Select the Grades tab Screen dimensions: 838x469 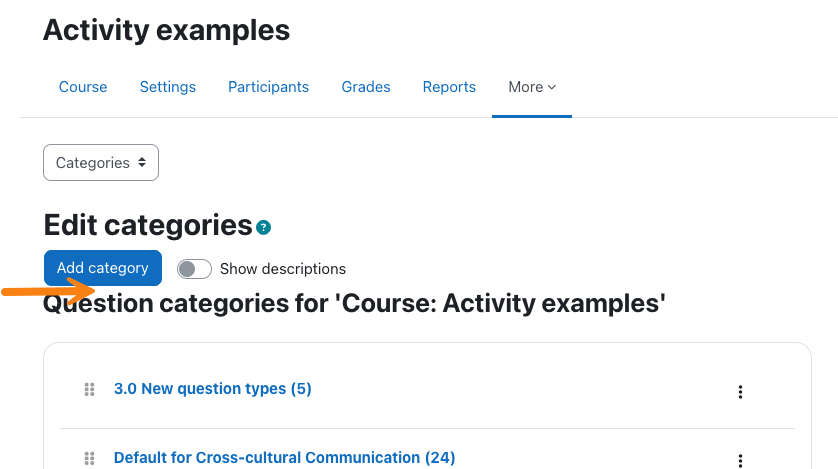366,87
